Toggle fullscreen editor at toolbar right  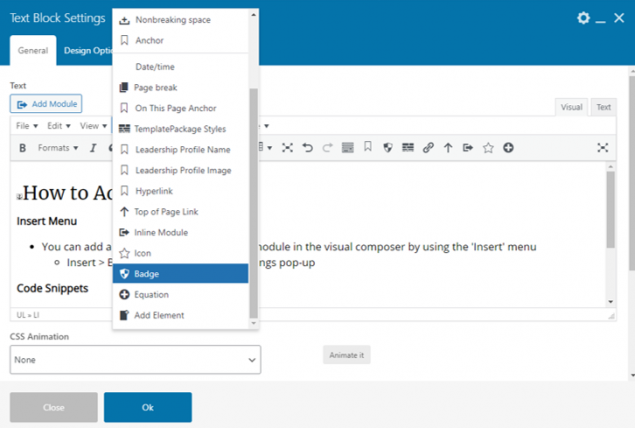(603, 148)
